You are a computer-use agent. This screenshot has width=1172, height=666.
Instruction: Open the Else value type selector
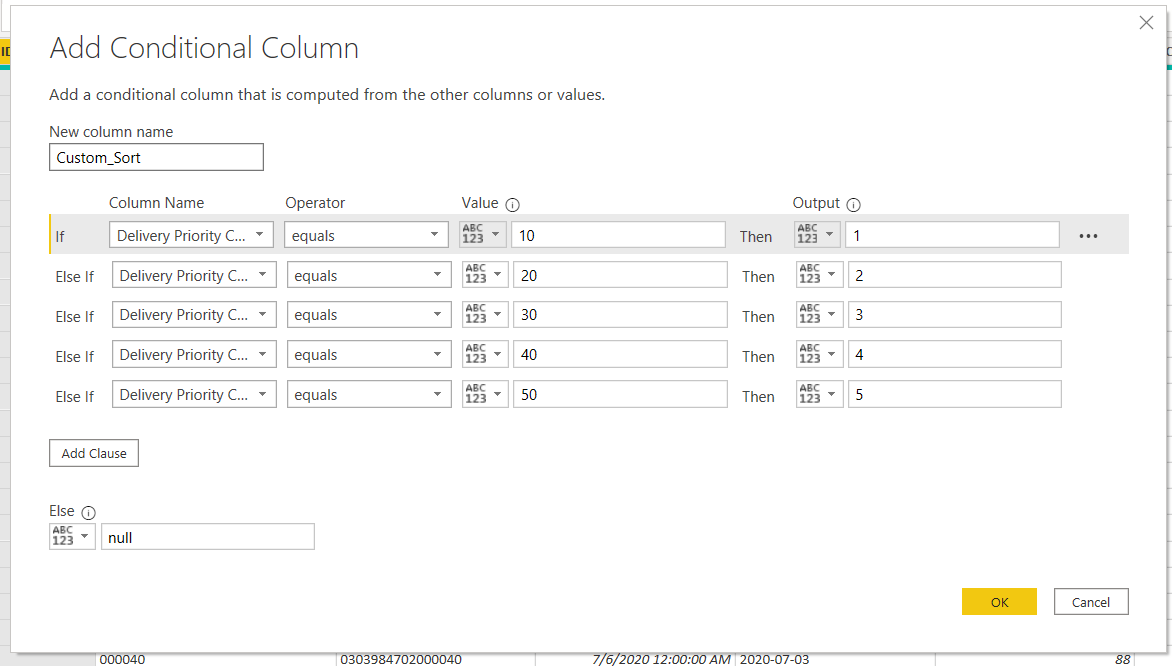(x=73, y=536)
